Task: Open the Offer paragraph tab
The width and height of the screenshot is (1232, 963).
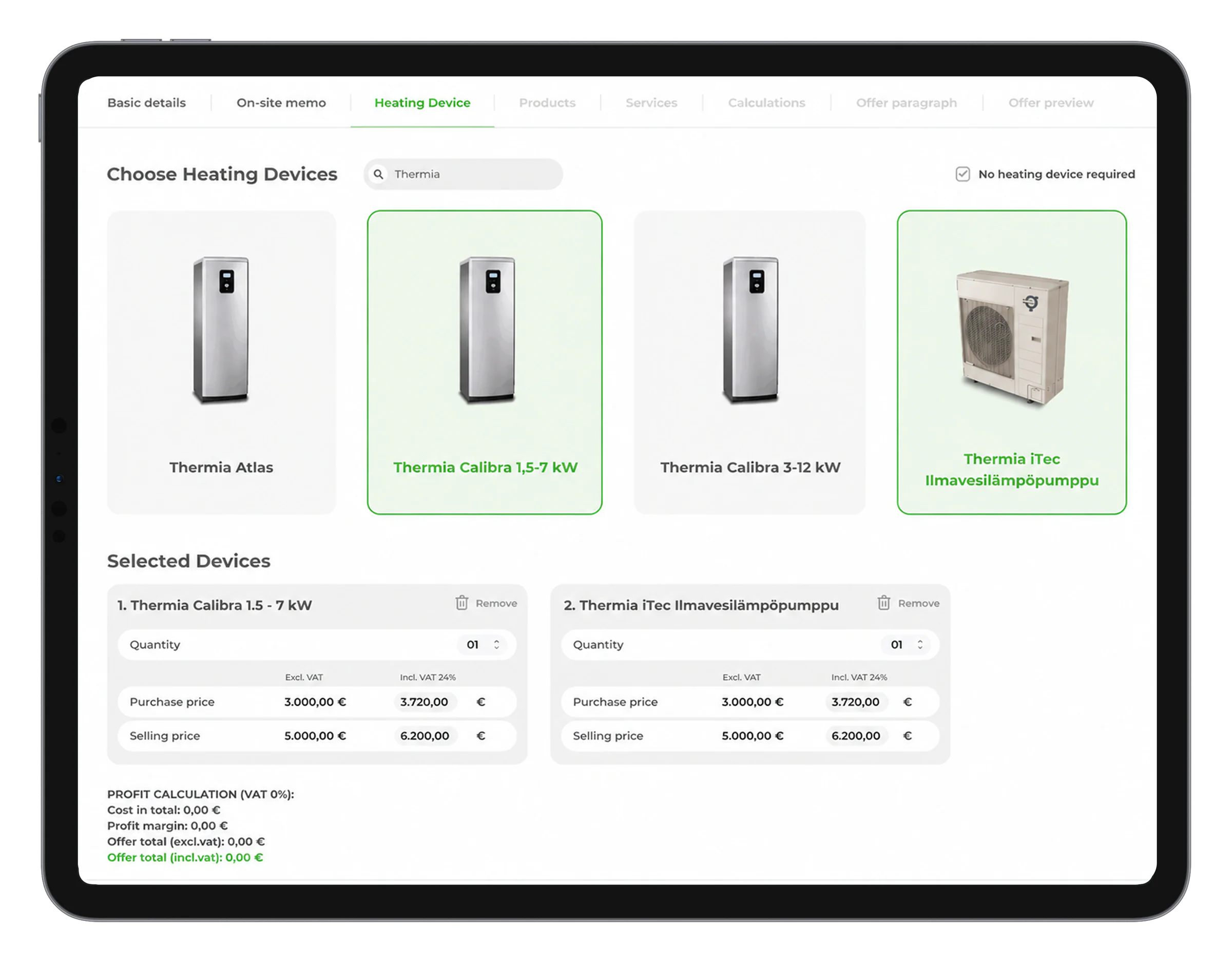Action: [x=907, y=103]
